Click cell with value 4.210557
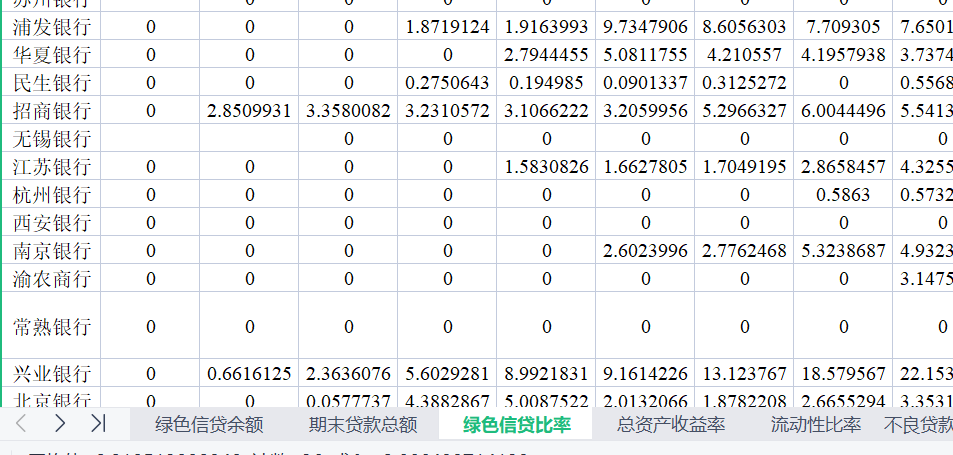The height and width of the screenshot is (455, 953). (x=745, y=55)
